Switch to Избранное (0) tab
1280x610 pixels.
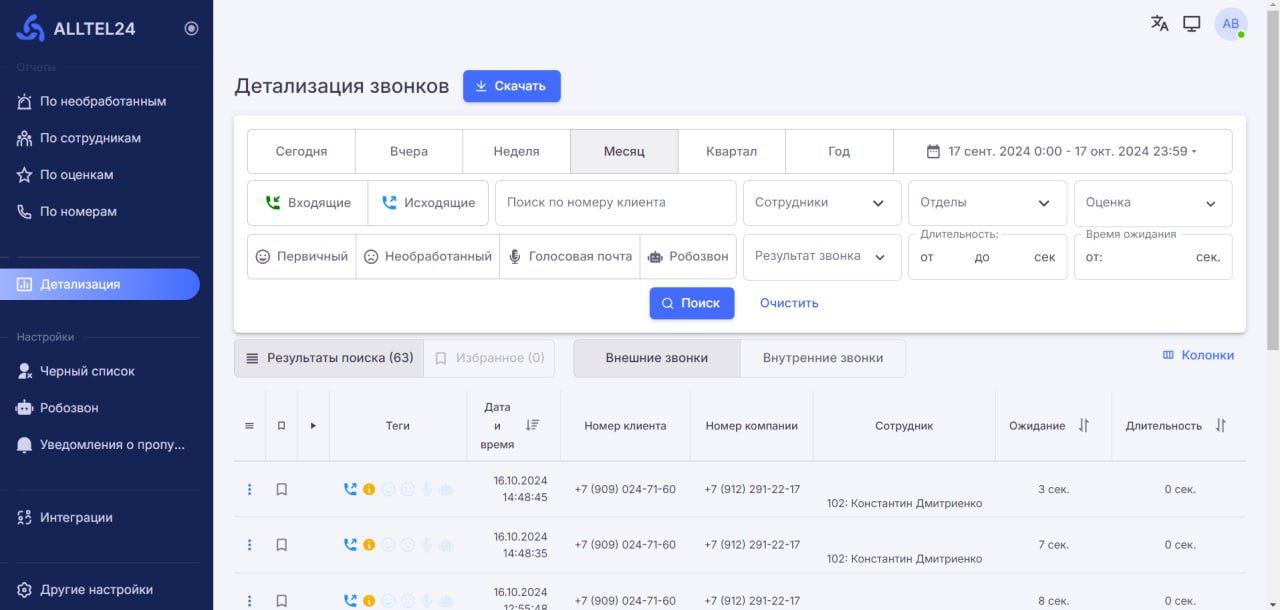489,358
